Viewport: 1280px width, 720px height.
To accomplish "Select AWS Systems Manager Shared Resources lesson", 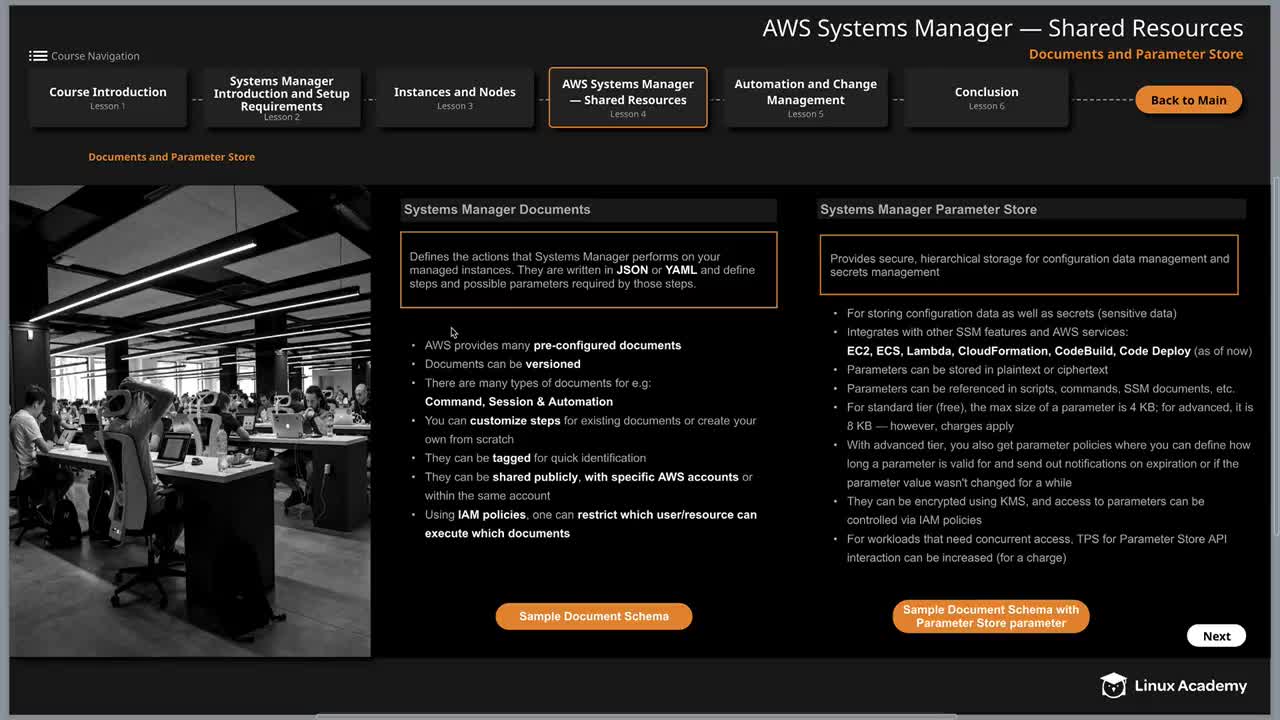I will tap(628, 97).
